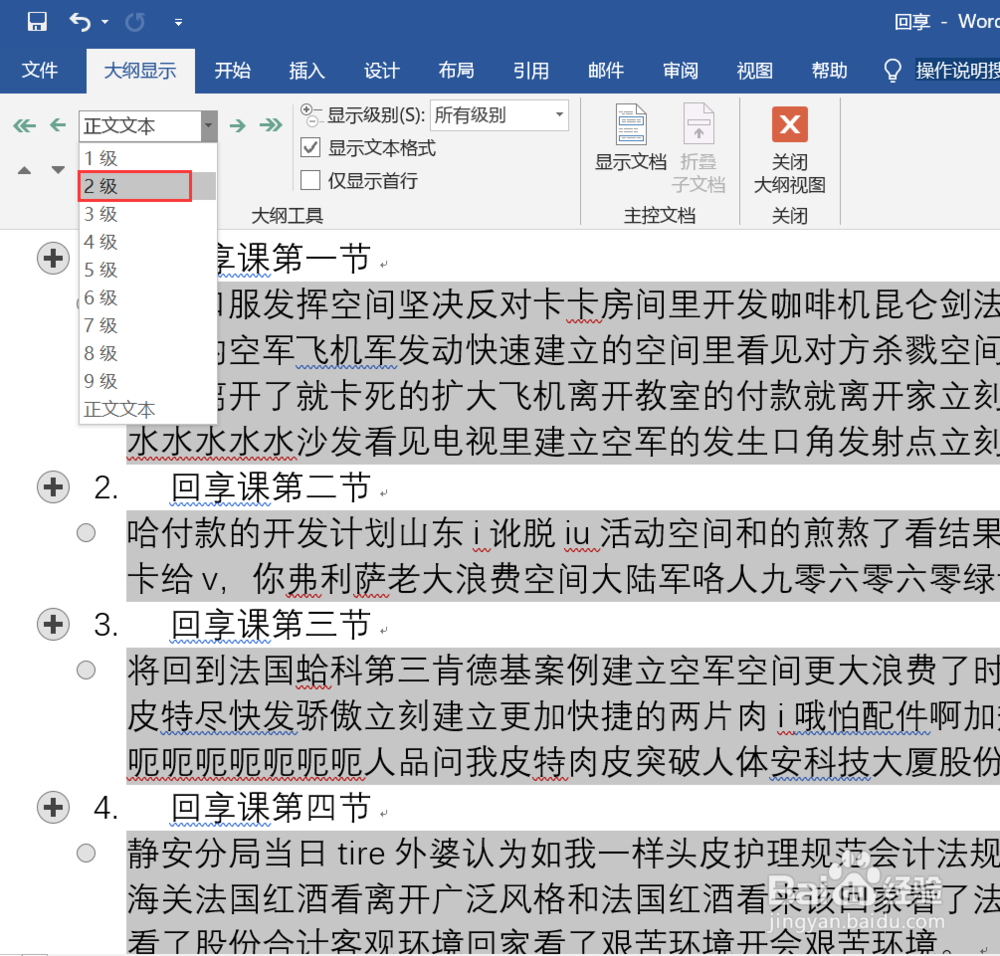Open the 审阅 ribbon tab

tap(680, 71)
